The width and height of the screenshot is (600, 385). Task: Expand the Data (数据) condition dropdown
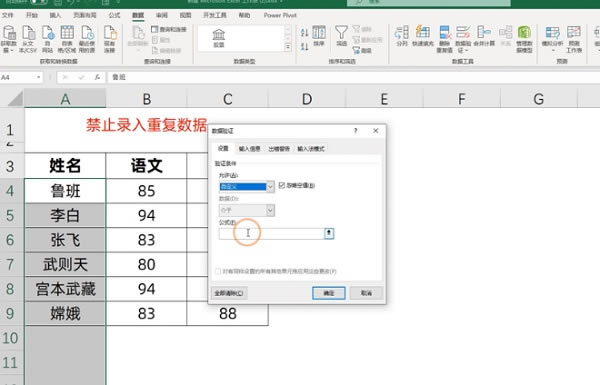coord(270,210)
